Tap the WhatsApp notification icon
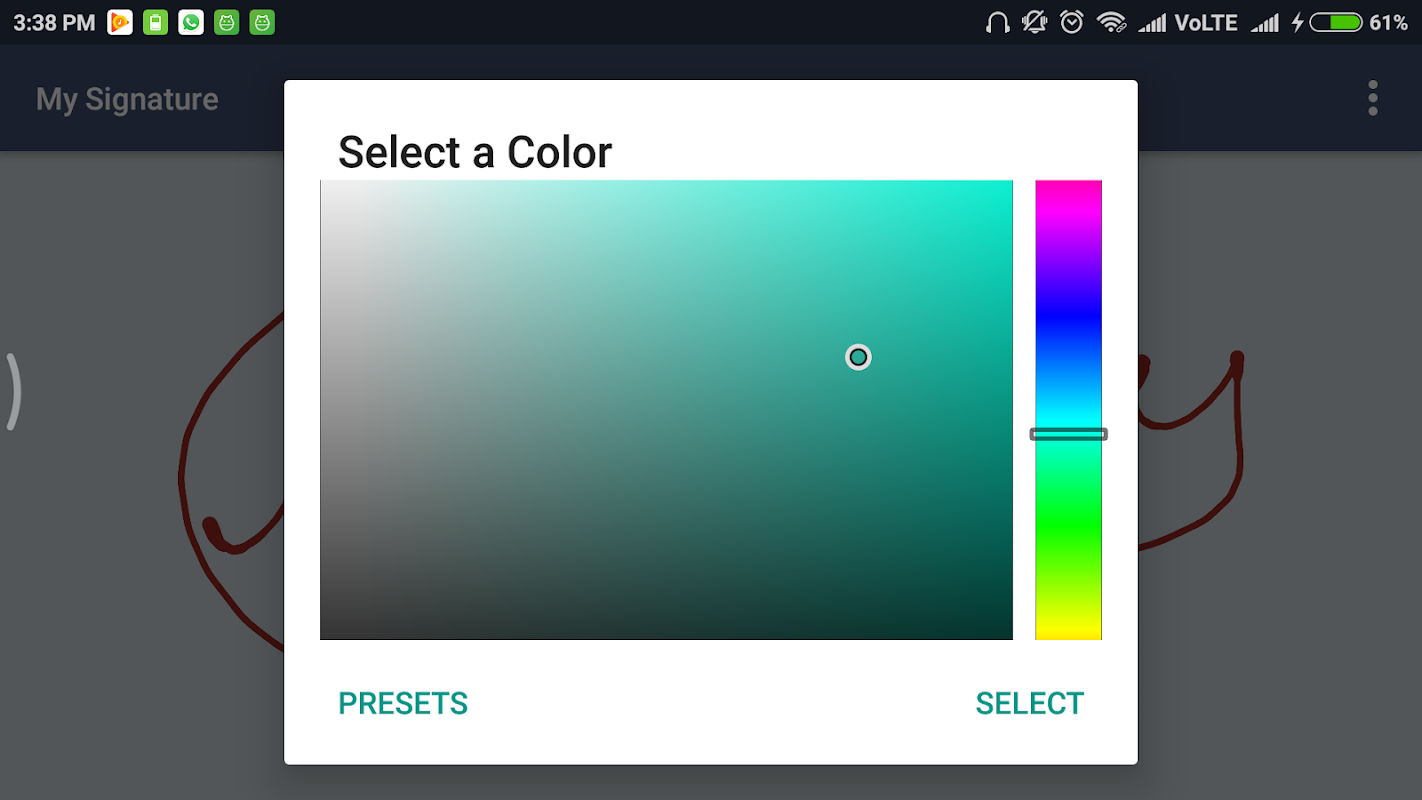This screenshot has height=800, width=1422. 191,22
